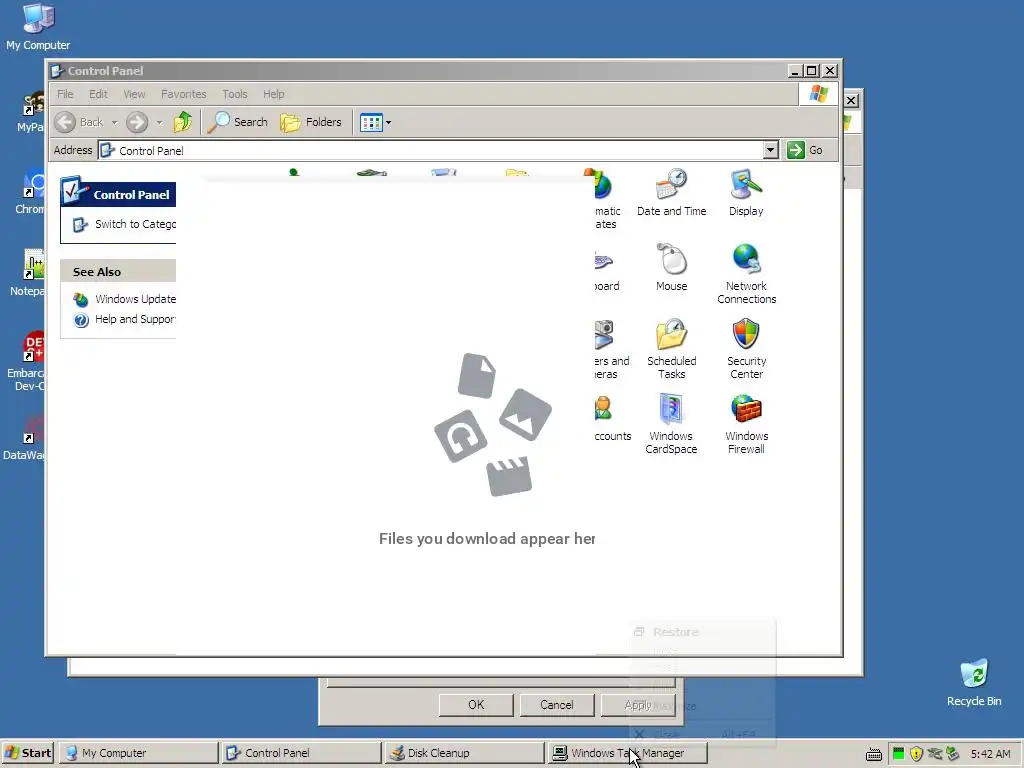Click the Forward toolbar arrow
Viewport: 1024px width, 768px height.
pyautogui.click(x=137, y=122)
